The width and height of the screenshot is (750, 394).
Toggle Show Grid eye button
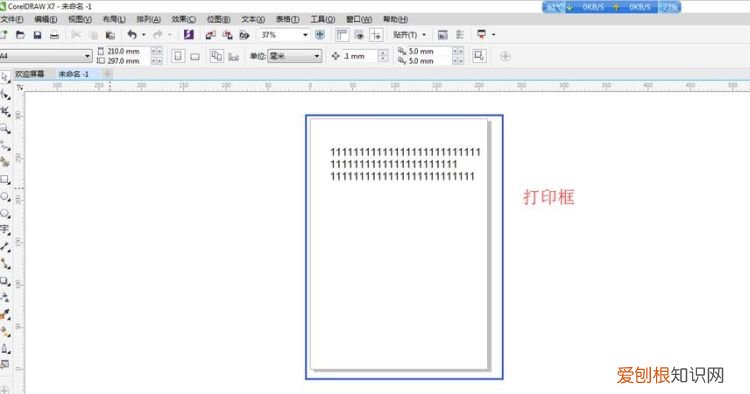point(359,35)
